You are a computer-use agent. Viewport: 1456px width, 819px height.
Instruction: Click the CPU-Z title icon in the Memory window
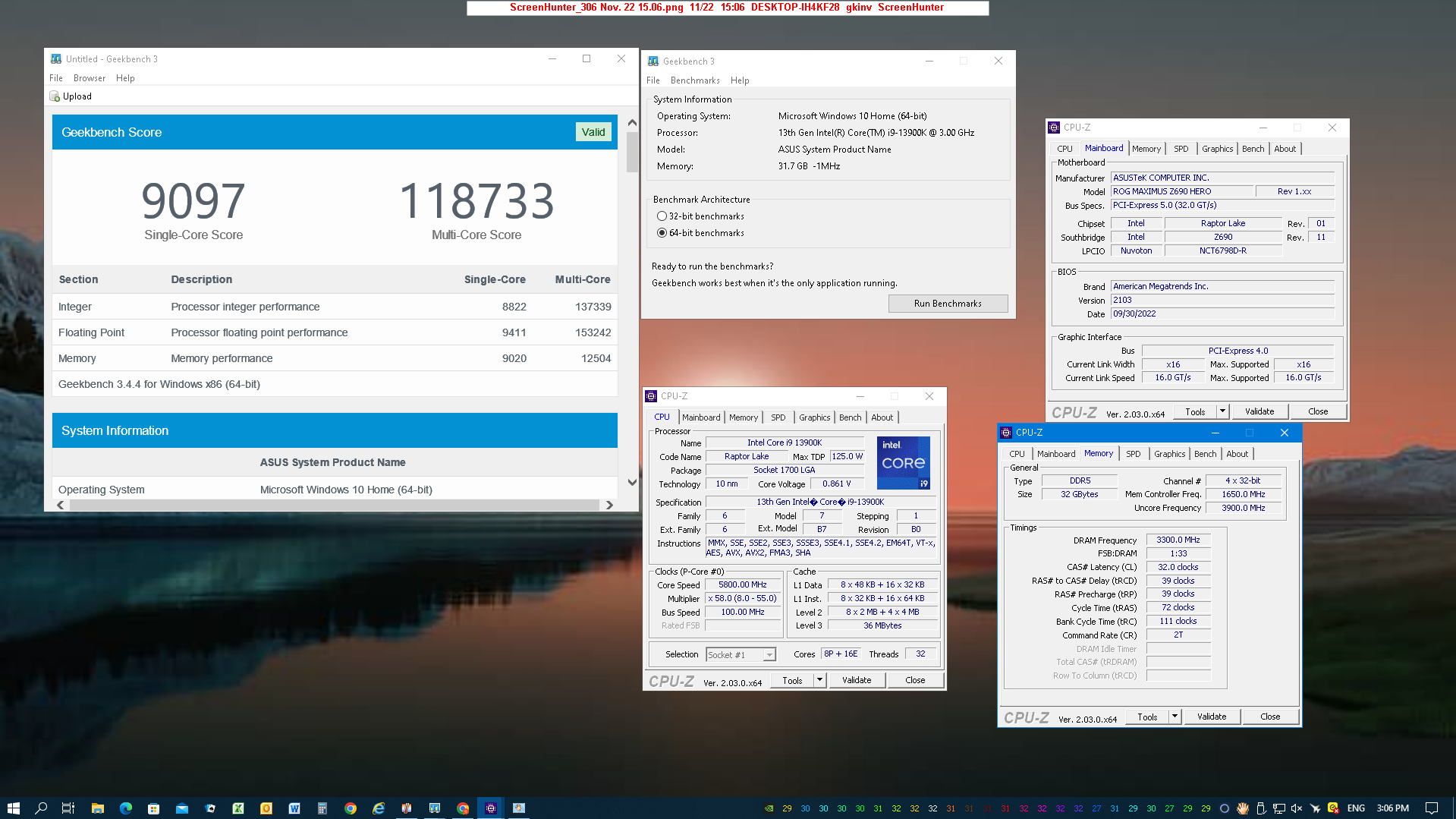[1006, 433]
